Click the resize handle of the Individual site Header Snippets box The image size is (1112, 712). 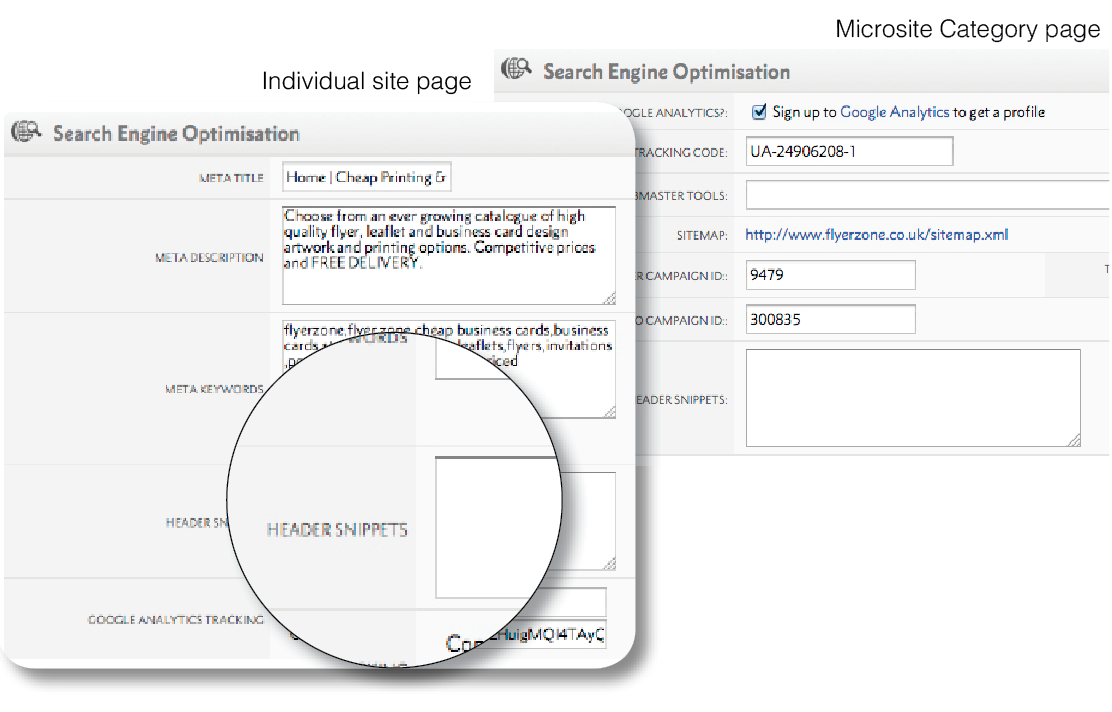pyautogui.click(x=609, y=563)
